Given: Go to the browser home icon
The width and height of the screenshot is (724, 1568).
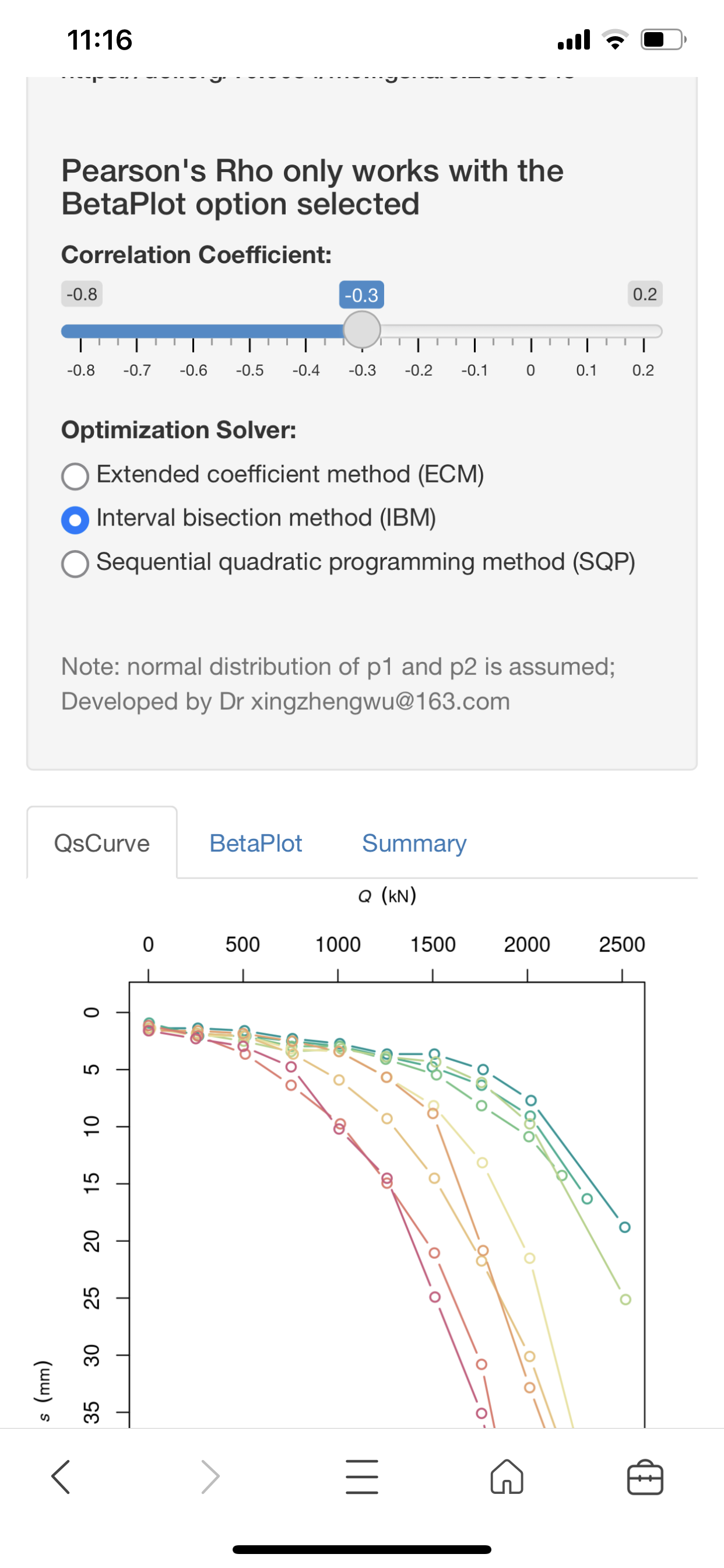Looking at the screenshot, I should (506, 1476).
